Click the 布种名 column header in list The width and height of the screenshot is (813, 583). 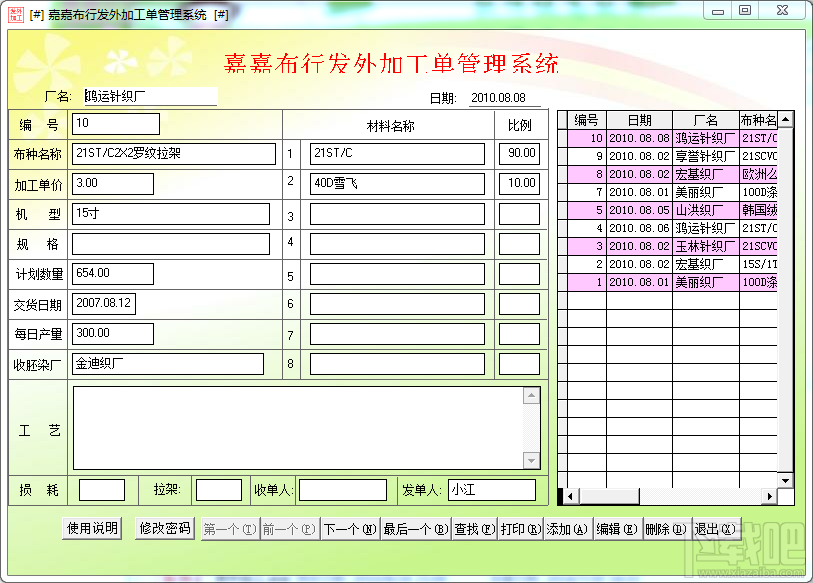pyautogui.click(x=759, y=120)
